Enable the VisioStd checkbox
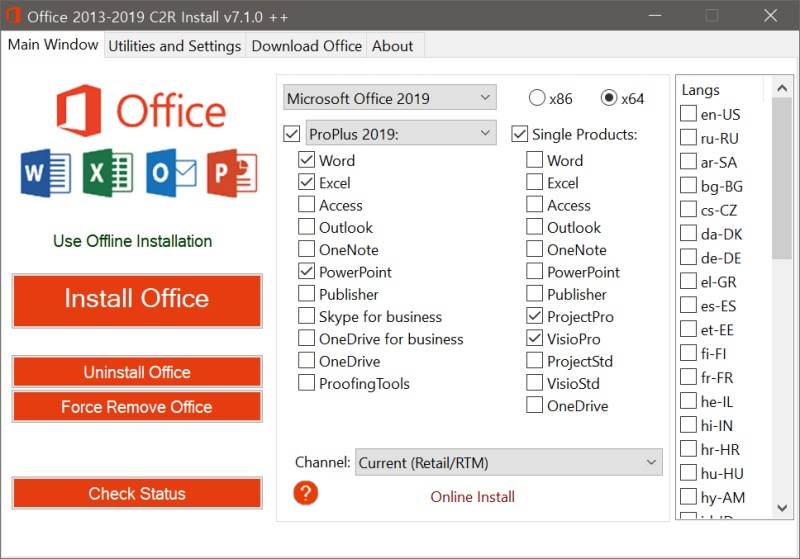This screenshot has height=559, width=800. pyautogui.click(x=534, y=383)
